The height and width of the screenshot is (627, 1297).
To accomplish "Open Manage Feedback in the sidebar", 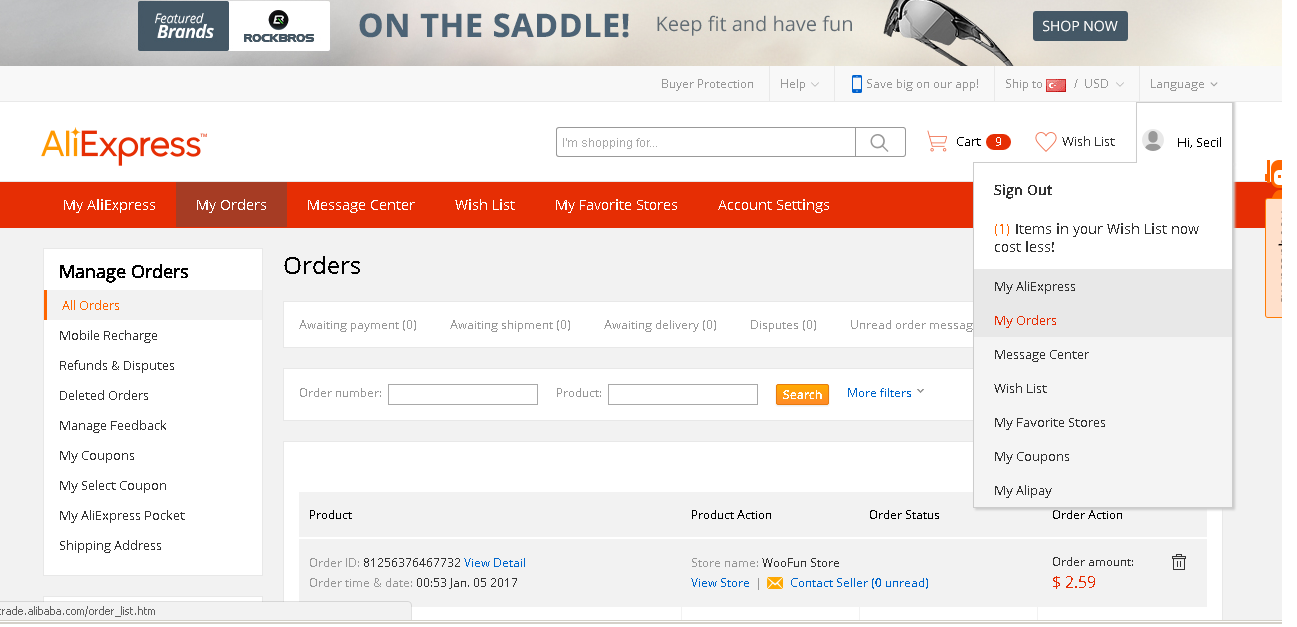I will click(113, 425).
